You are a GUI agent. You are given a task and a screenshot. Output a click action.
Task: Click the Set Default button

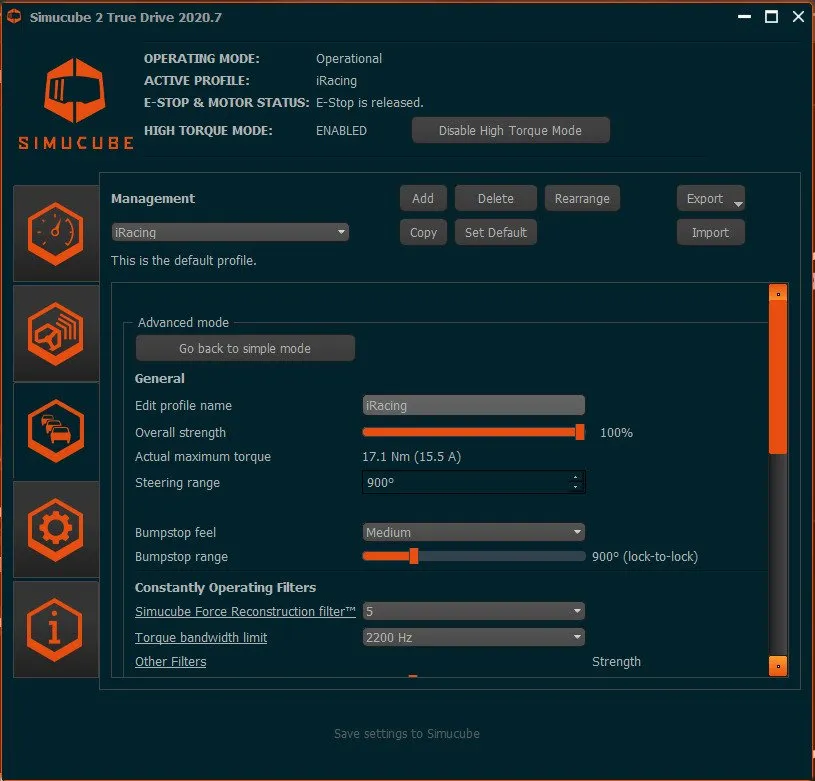coord(495,232)
